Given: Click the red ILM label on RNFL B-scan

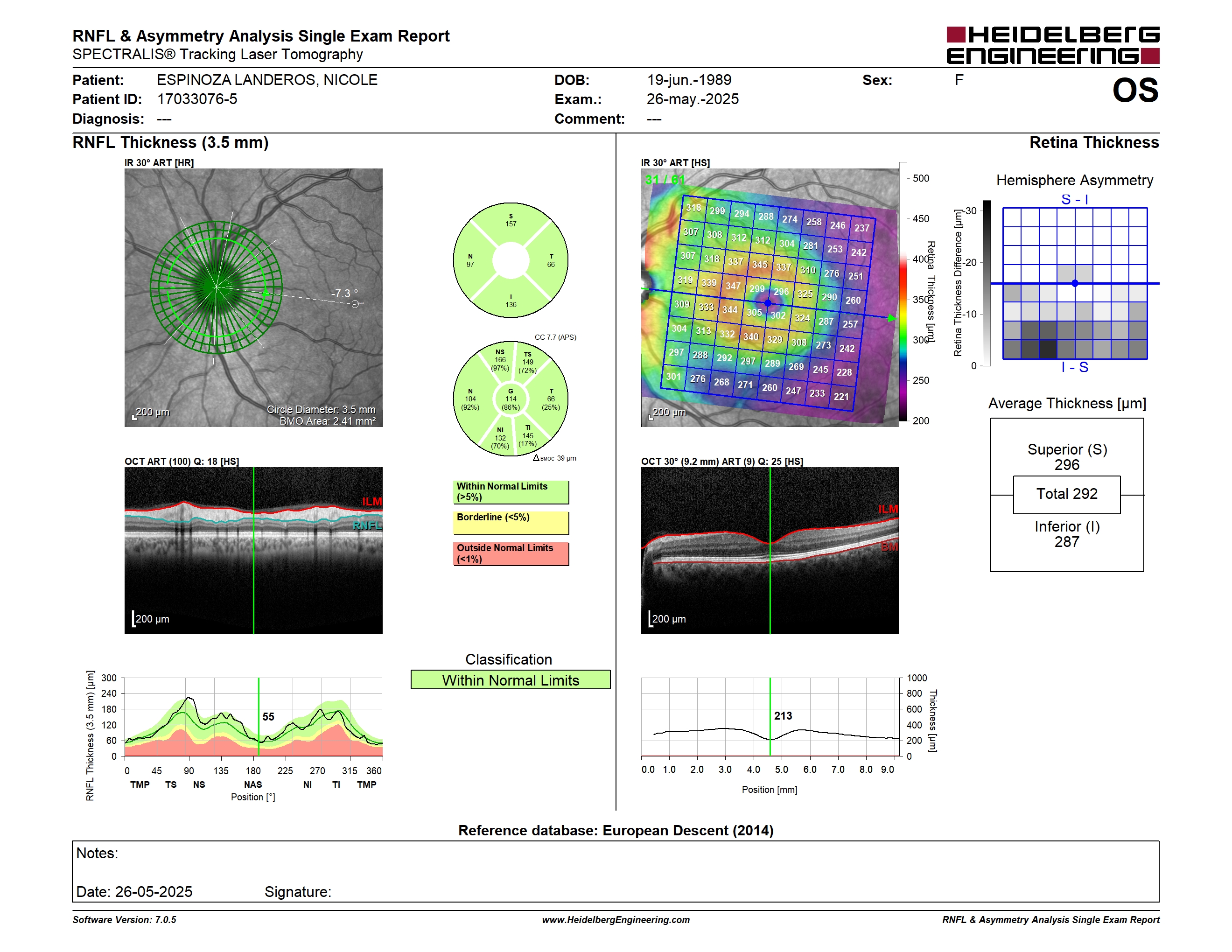Looking at the screenshot, I should [x=372, y=501].
